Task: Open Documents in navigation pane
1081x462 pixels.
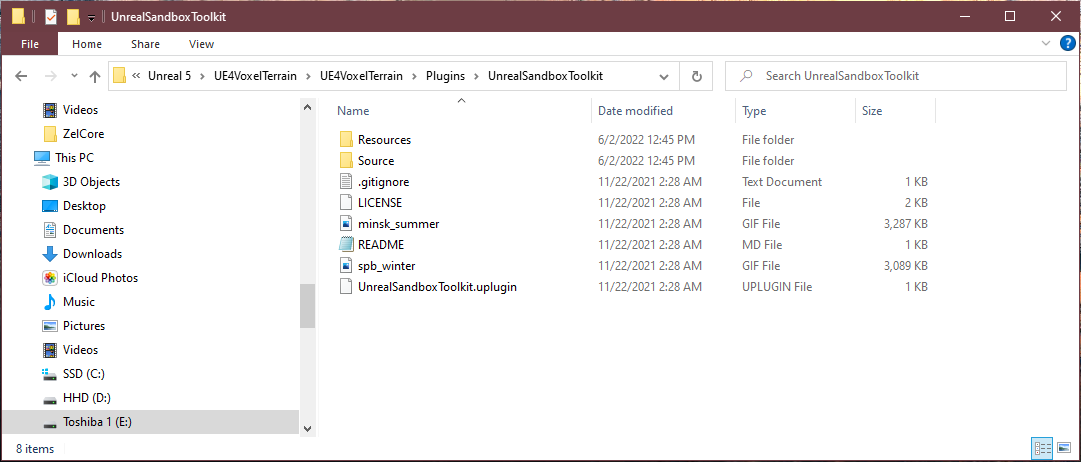Action: (93, 230)
